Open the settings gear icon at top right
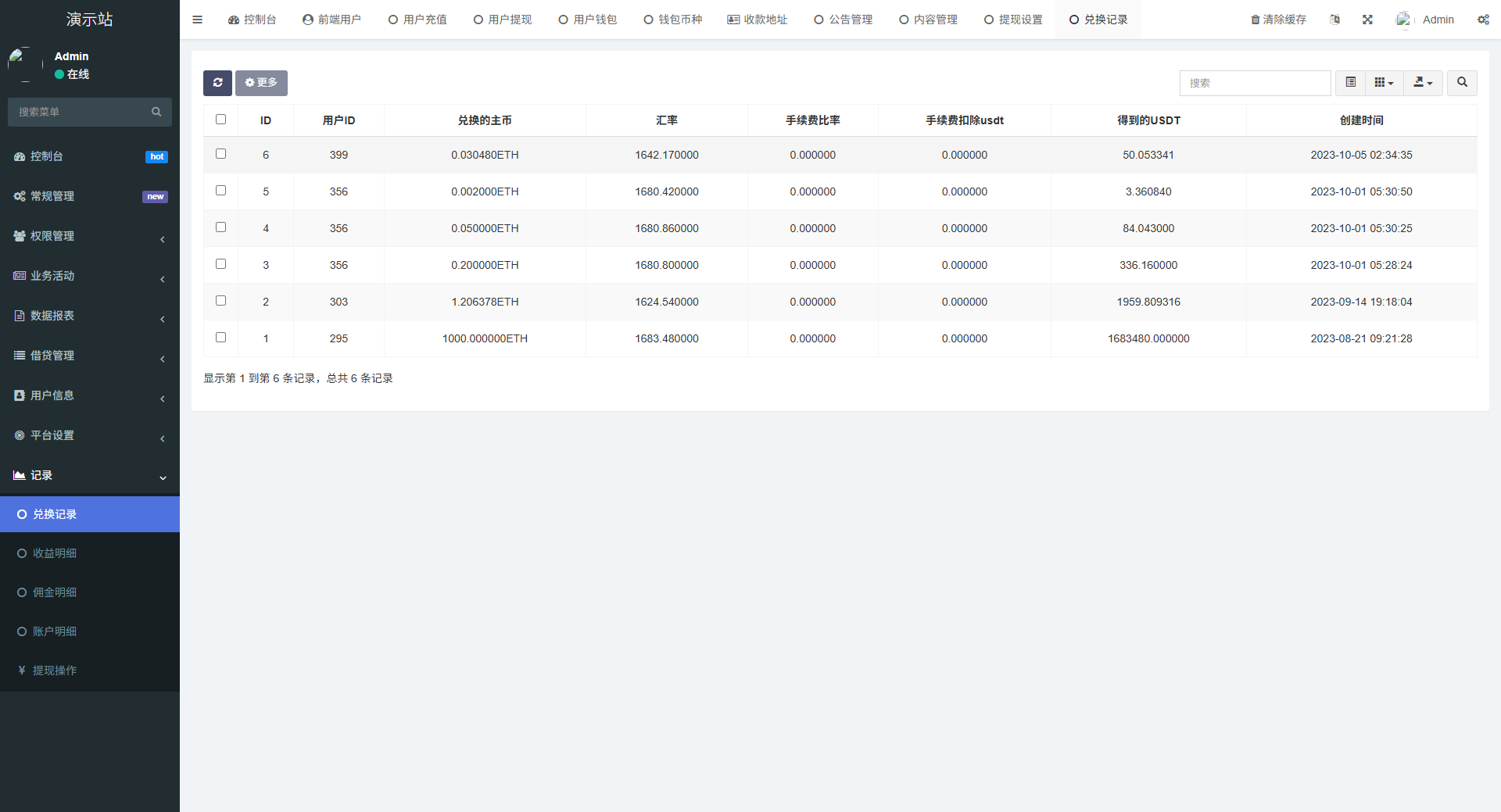 [1483, 20]
